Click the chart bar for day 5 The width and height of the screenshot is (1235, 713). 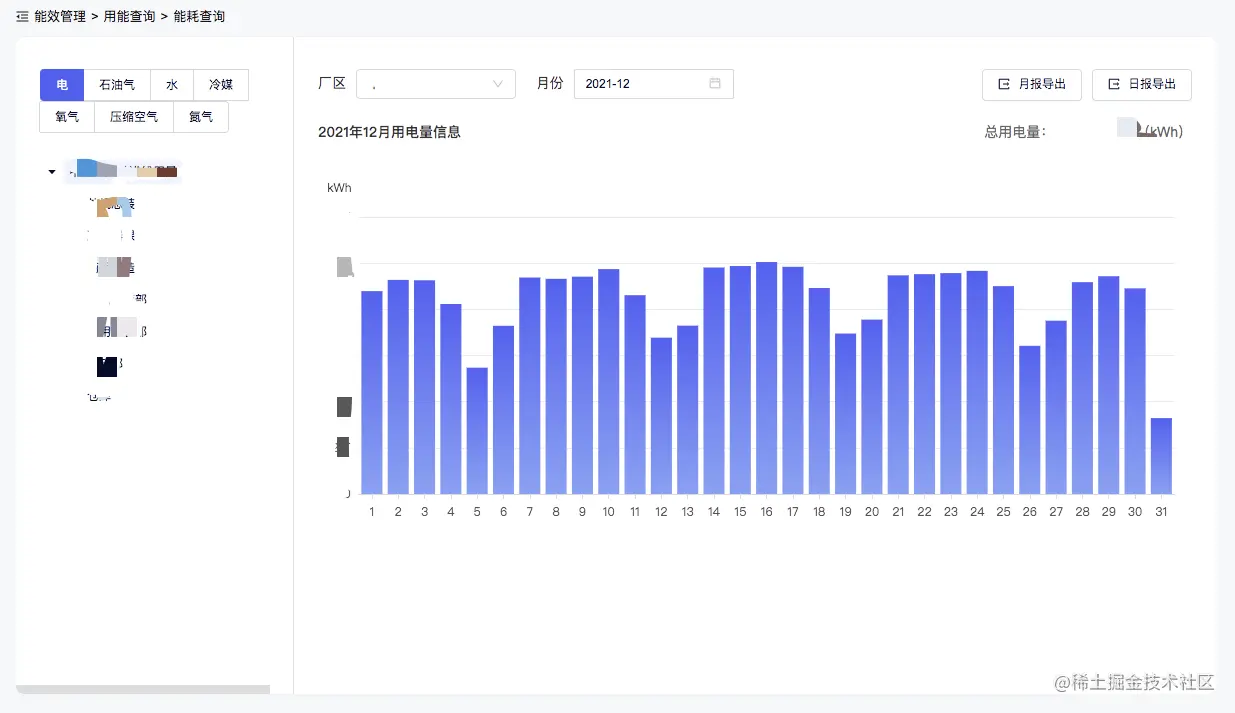477,431
